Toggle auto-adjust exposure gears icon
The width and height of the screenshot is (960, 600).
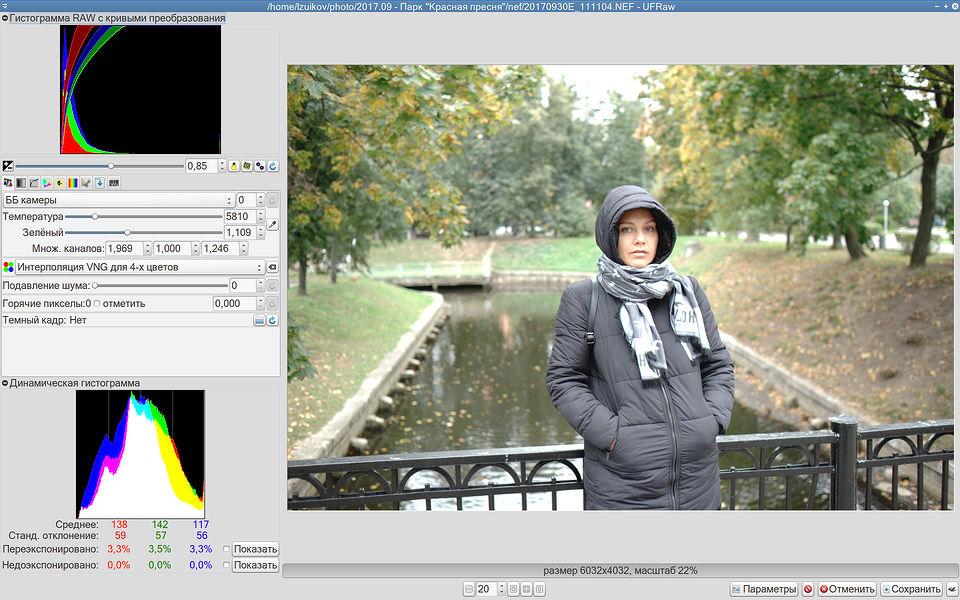coord(260,166)
